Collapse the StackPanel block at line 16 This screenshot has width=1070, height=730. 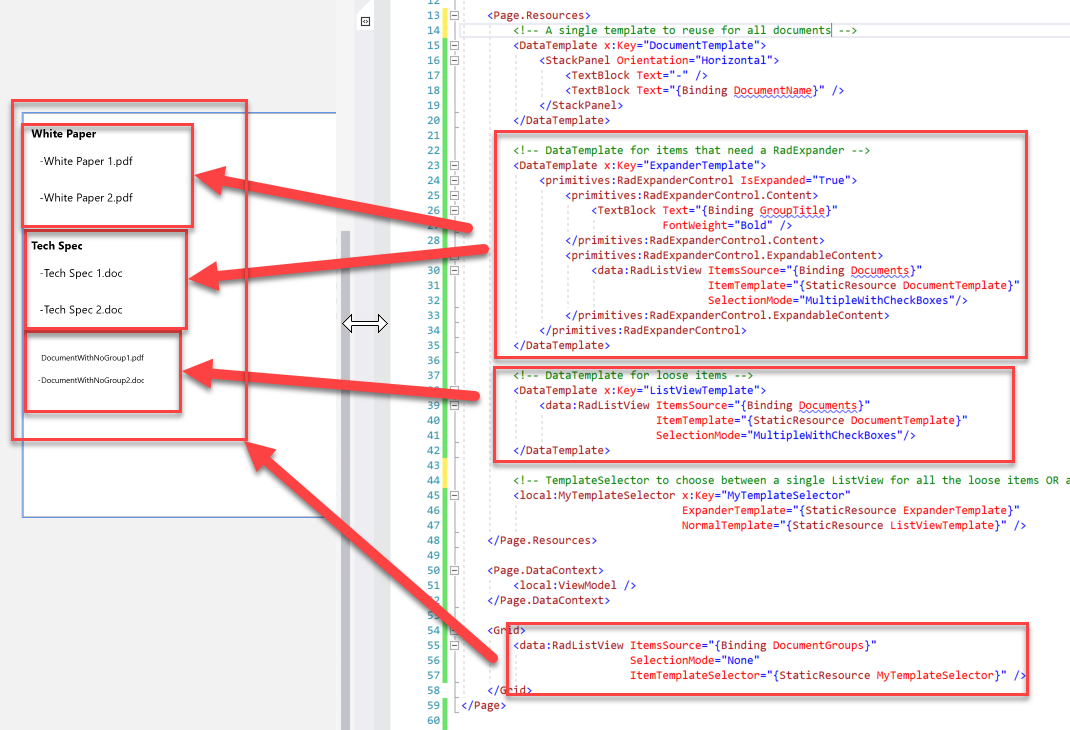[x=454, y=60]
